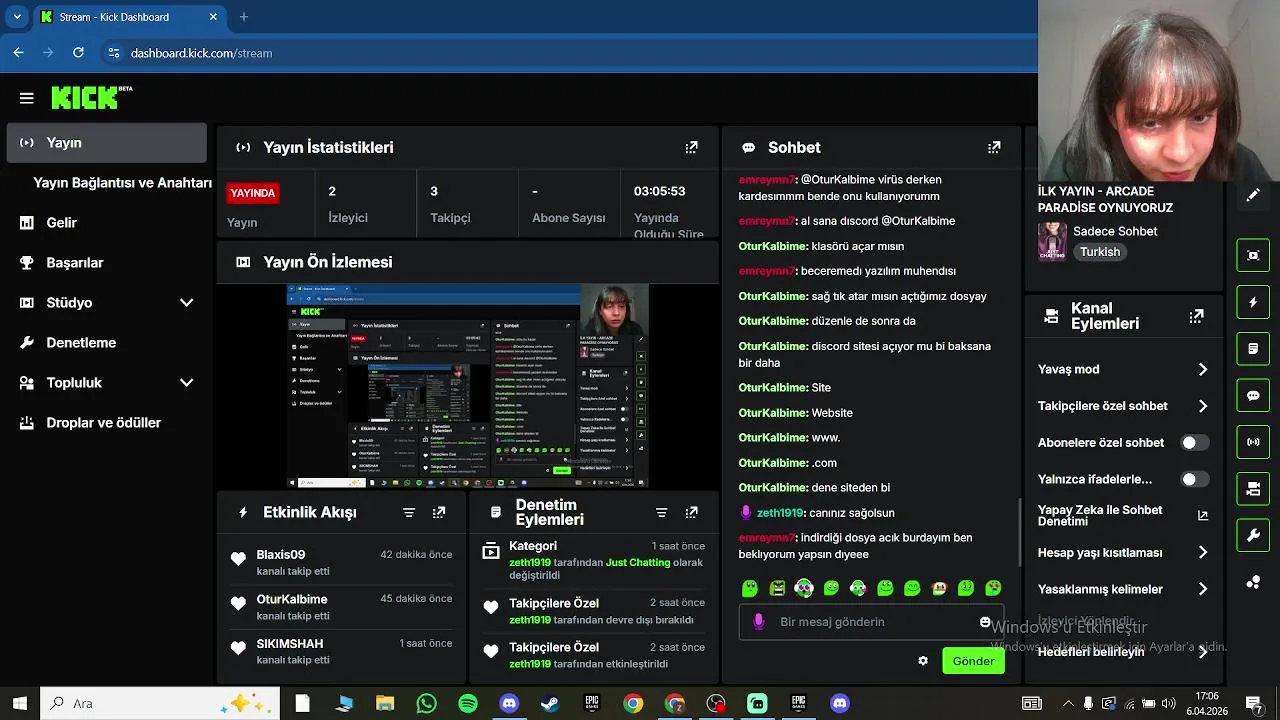Viewport: 1280px width, 720px height.
Task: Pop out the Kanal Eylemleri panel
Action: 1196,316
